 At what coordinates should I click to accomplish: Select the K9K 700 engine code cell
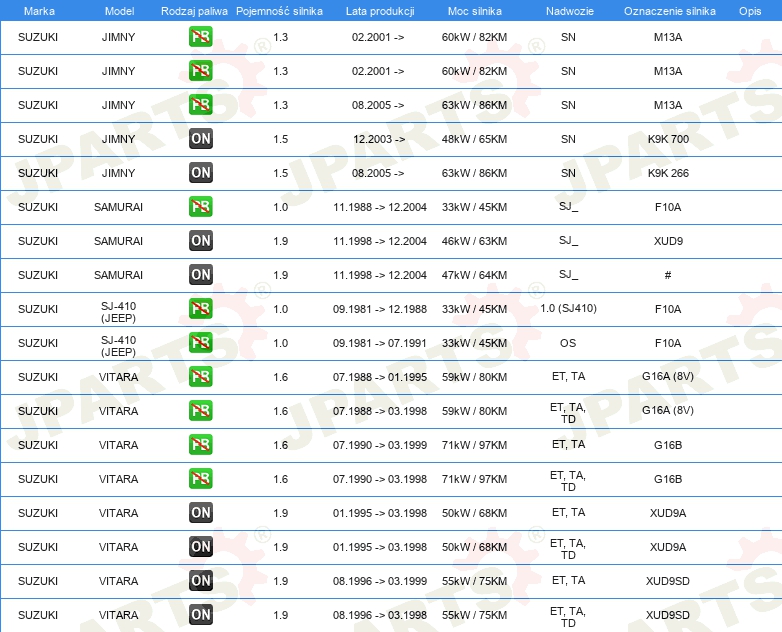[668, 139]
